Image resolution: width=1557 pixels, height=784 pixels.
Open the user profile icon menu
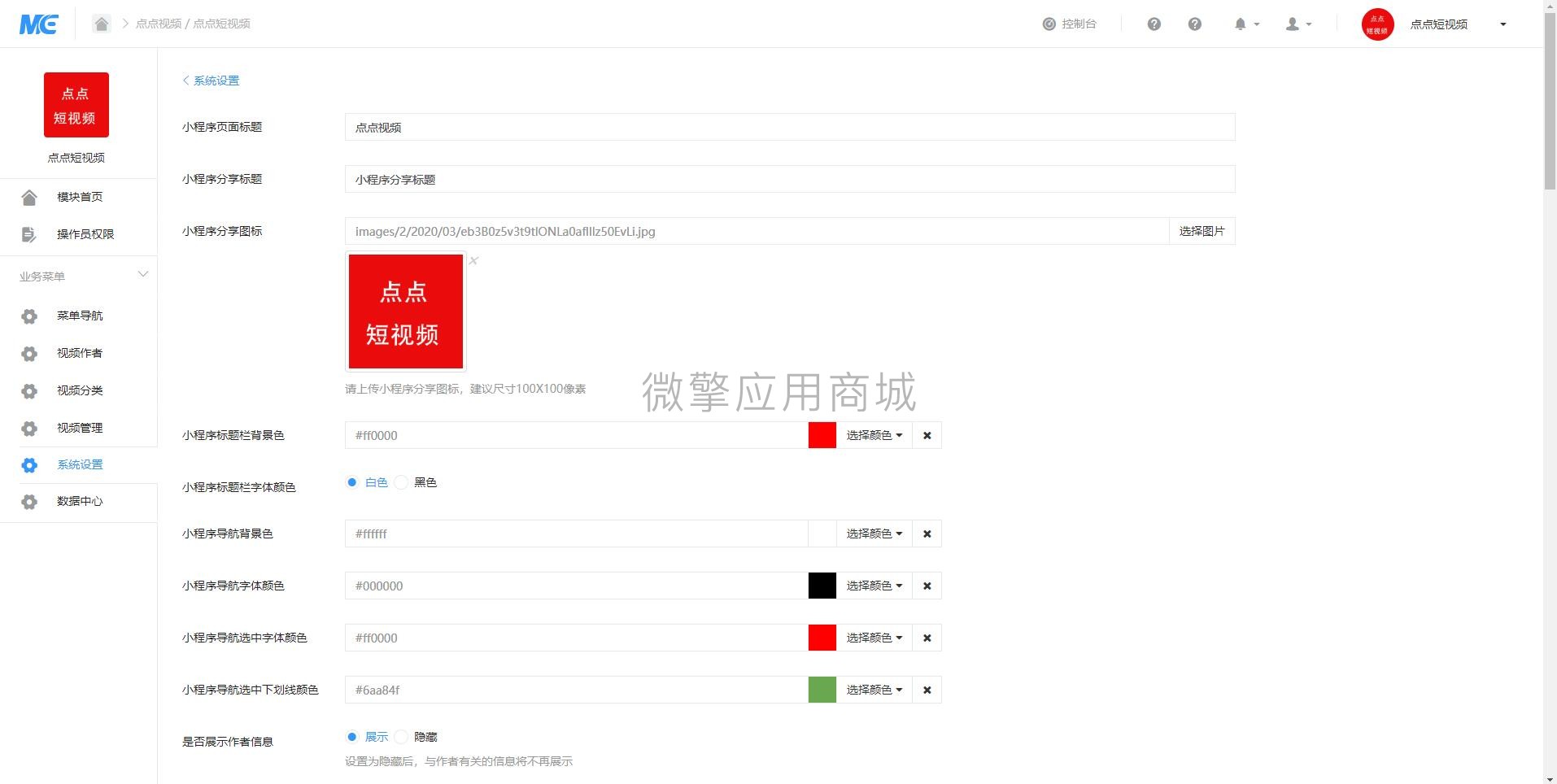pos(1298,24)
